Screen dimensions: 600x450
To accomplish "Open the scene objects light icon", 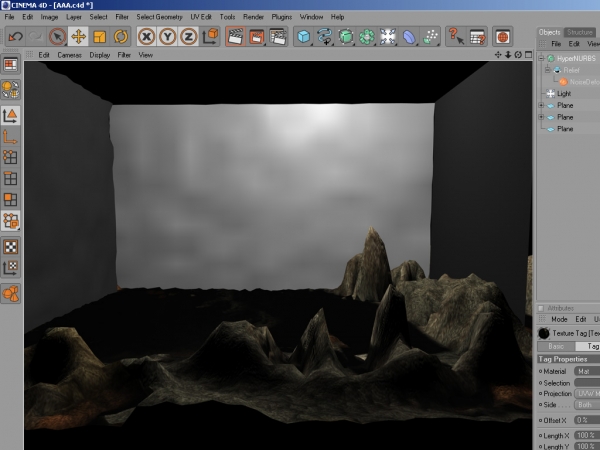I will click(388, 37).
